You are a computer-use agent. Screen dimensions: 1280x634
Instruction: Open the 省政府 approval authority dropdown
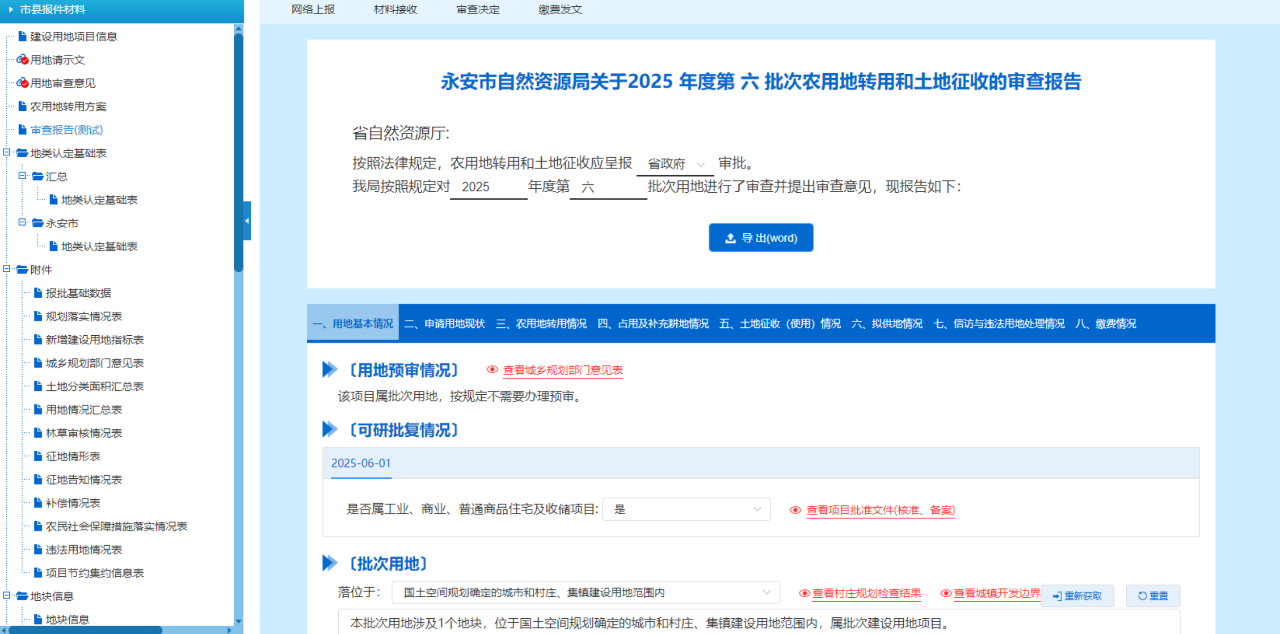tap(675, 164)
